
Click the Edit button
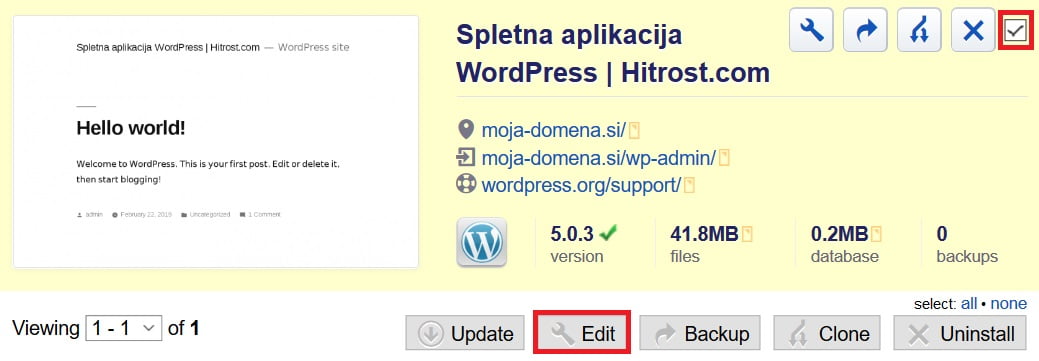tap(582, 333)
